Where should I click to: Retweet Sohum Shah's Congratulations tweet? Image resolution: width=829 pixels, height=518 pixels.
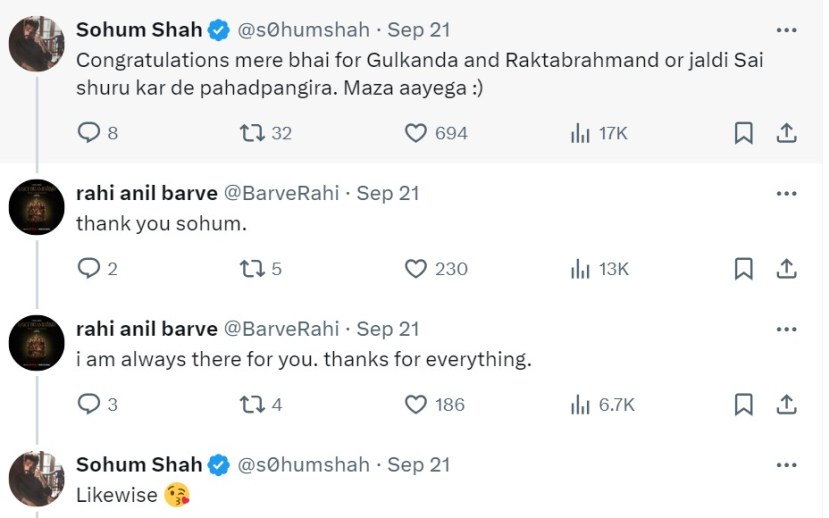pos(252,133)
